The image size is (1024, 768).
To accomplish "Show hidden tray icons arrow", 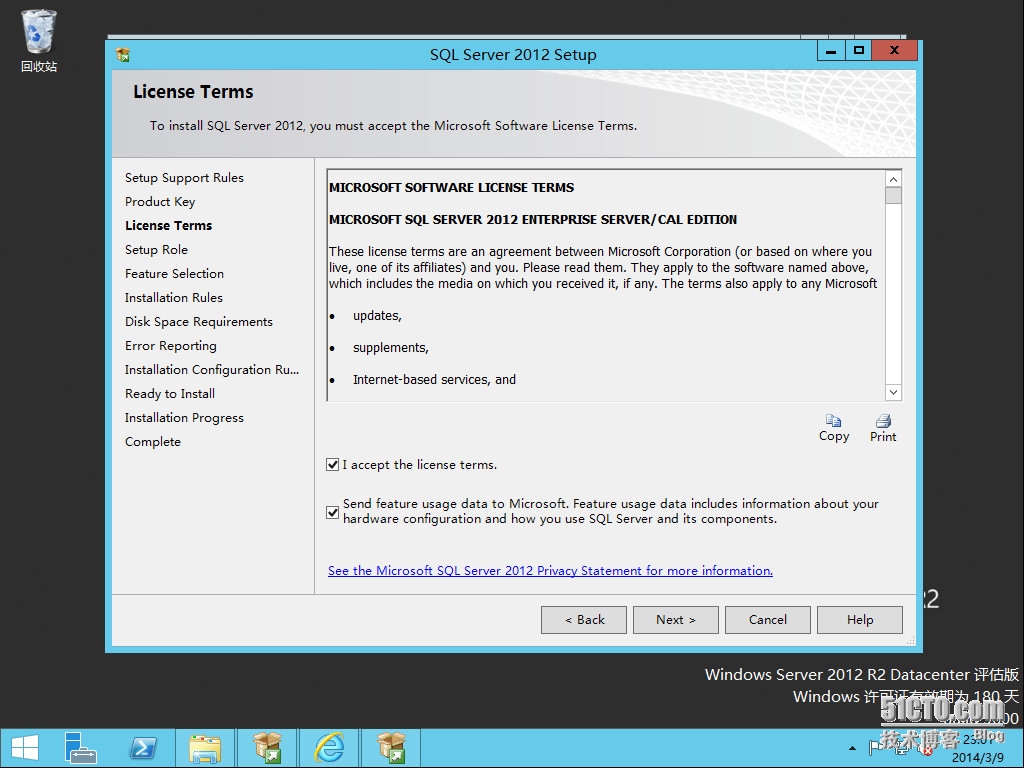I will click(x=852, y=748).
